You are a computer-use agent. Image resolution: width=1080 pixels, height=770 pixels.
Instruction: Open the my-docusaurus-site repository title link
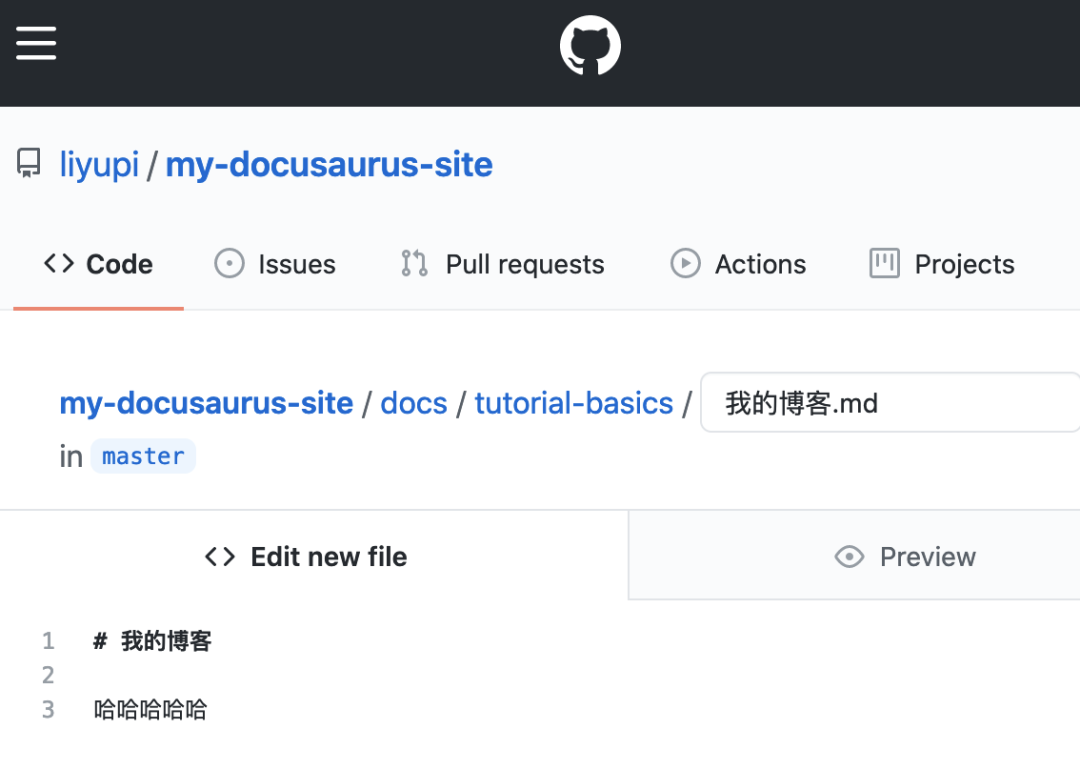pyautogui.click(x=329, y=164)
